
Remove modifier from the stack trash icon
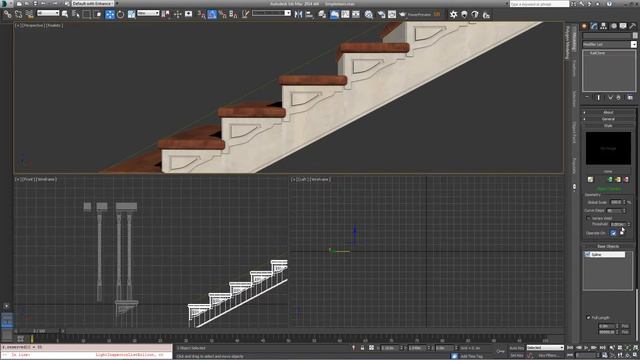pos(619,98)
